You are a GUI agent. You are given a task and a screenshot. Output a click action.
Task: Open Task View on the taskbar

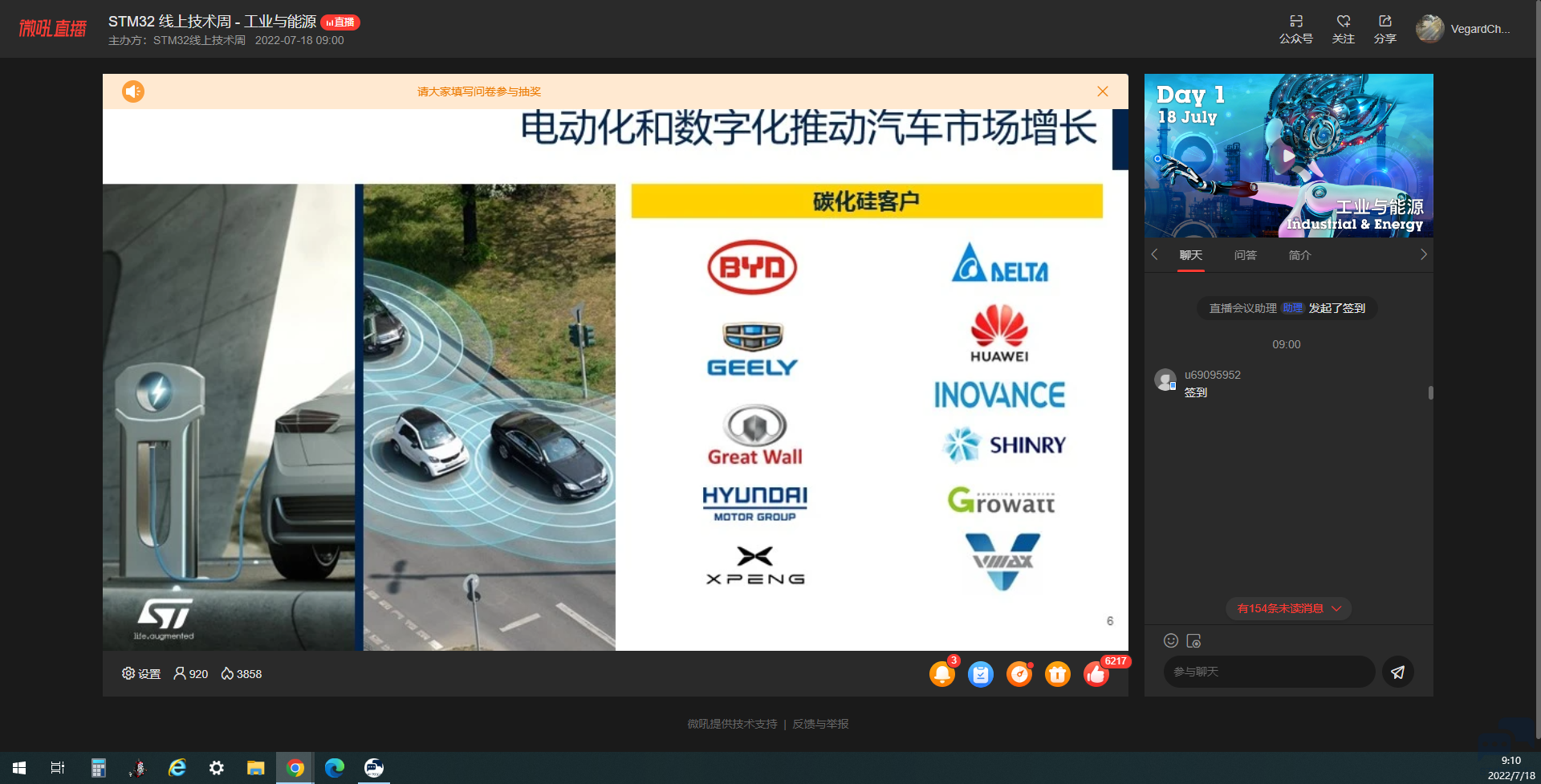58,768
